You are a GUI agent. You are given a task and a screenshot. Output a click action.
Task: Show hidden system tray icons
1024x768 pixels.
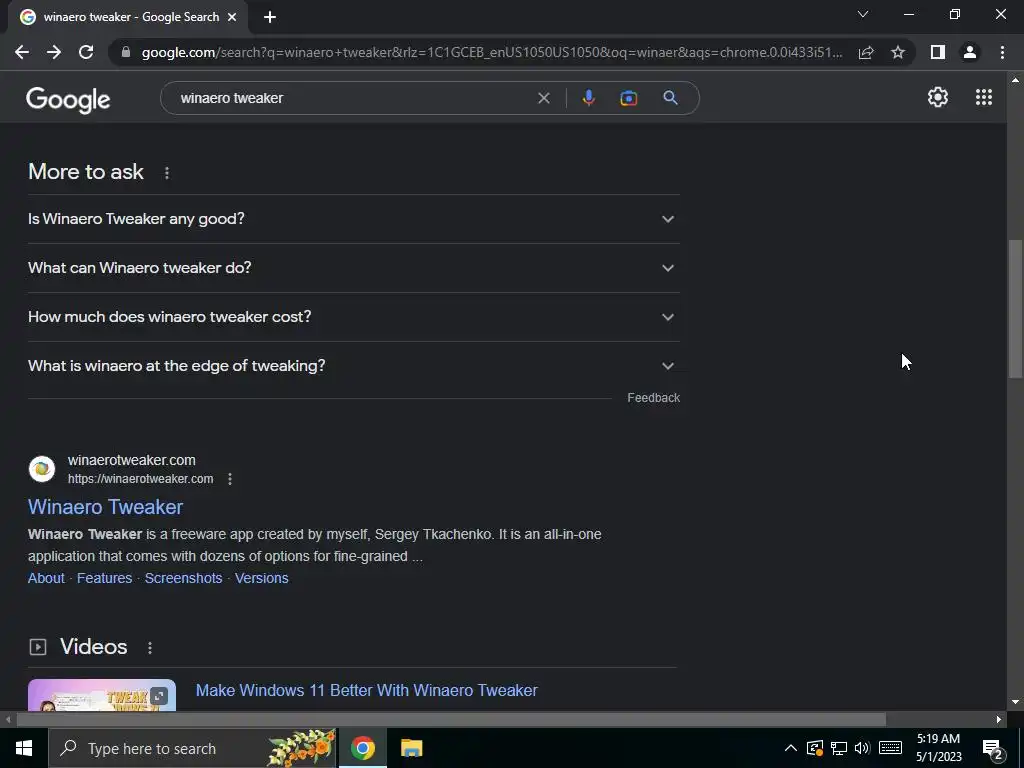point(790,748)
